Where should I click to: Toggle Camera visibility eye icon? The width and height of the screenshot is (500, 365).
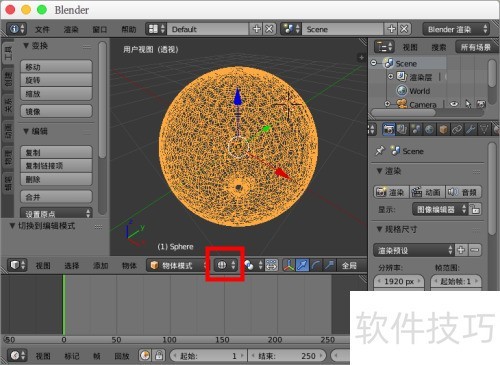(x=454, y=104)
